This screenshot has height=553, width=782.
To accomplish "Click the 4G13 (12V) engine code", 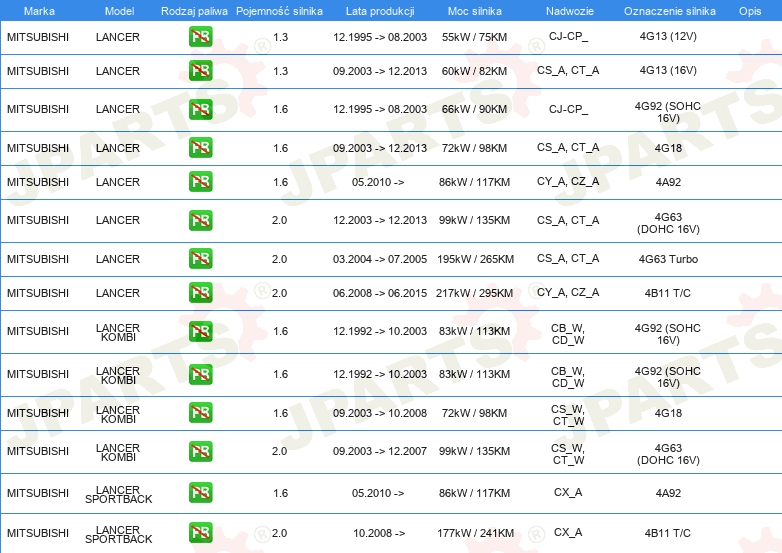I will point(668,36).
